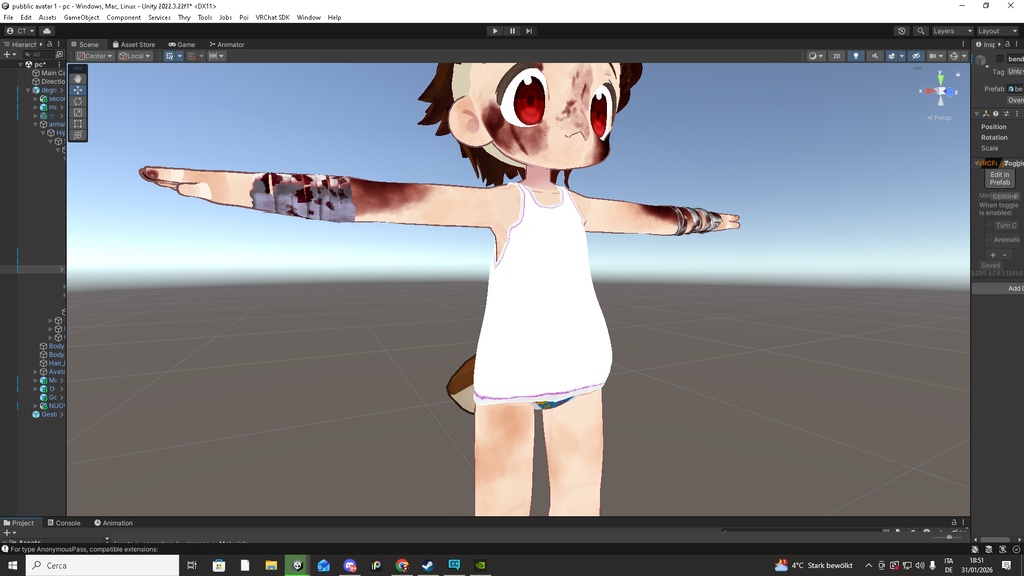Open the Hierarchy search-by-type picker icon
This screenshot has width=1024, height=576.
pos(59,55)
